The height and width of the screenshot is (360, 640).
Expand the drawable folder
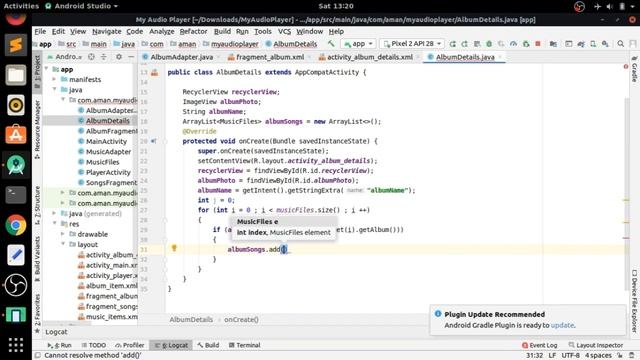pyautogui.click(x=62, y=234)
